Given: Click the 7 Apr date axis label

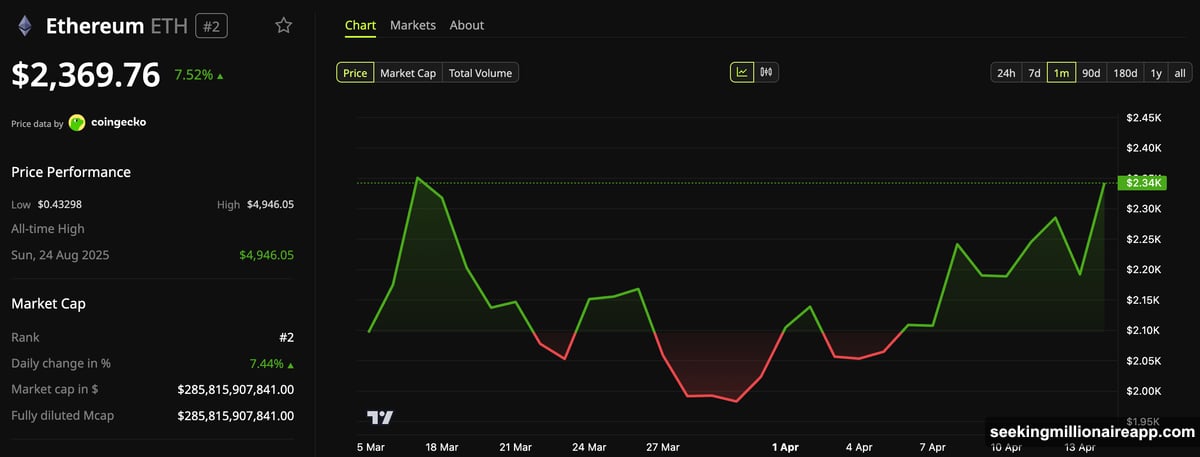Looking at the screenshot, I should coord(932,447).
